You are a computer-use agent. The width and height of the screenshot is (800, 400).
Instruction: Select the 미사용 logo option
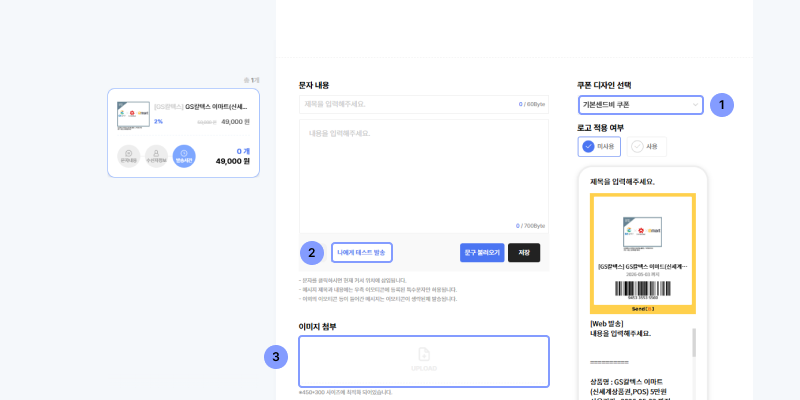(598, 147)
